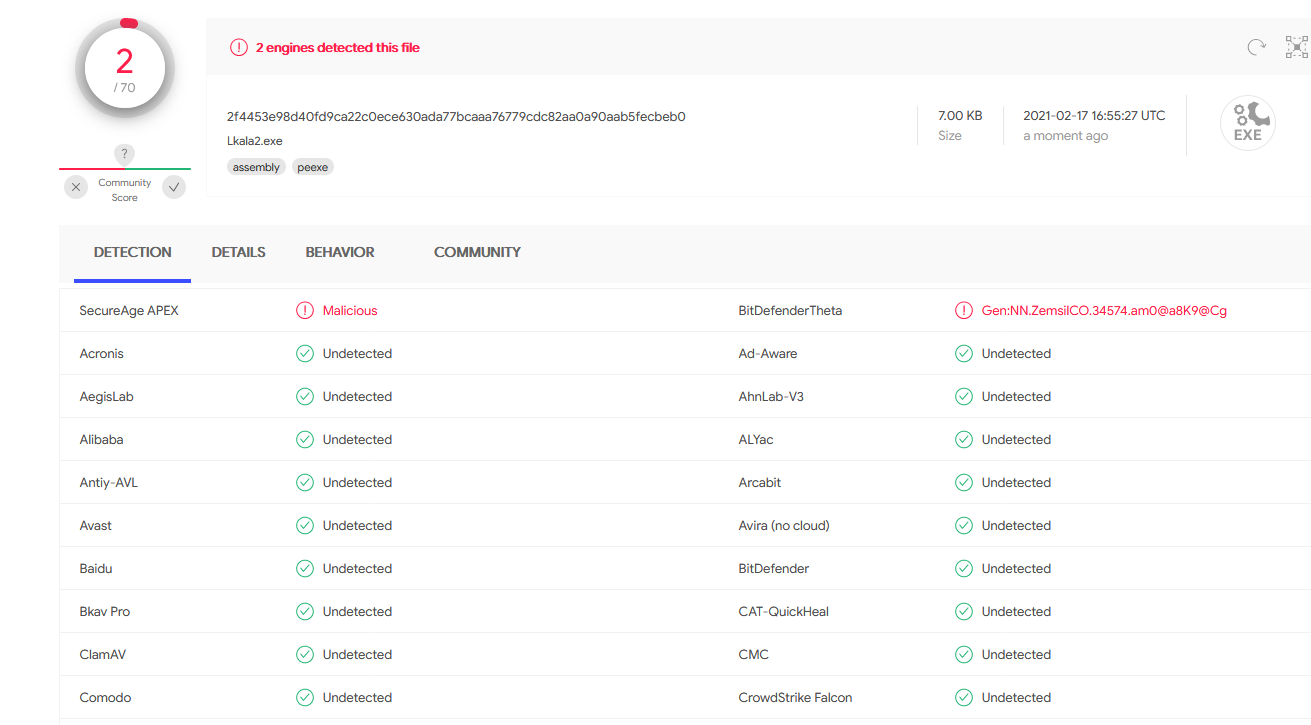
Task: Click Acronis undetected check icon
Action: 305,354
